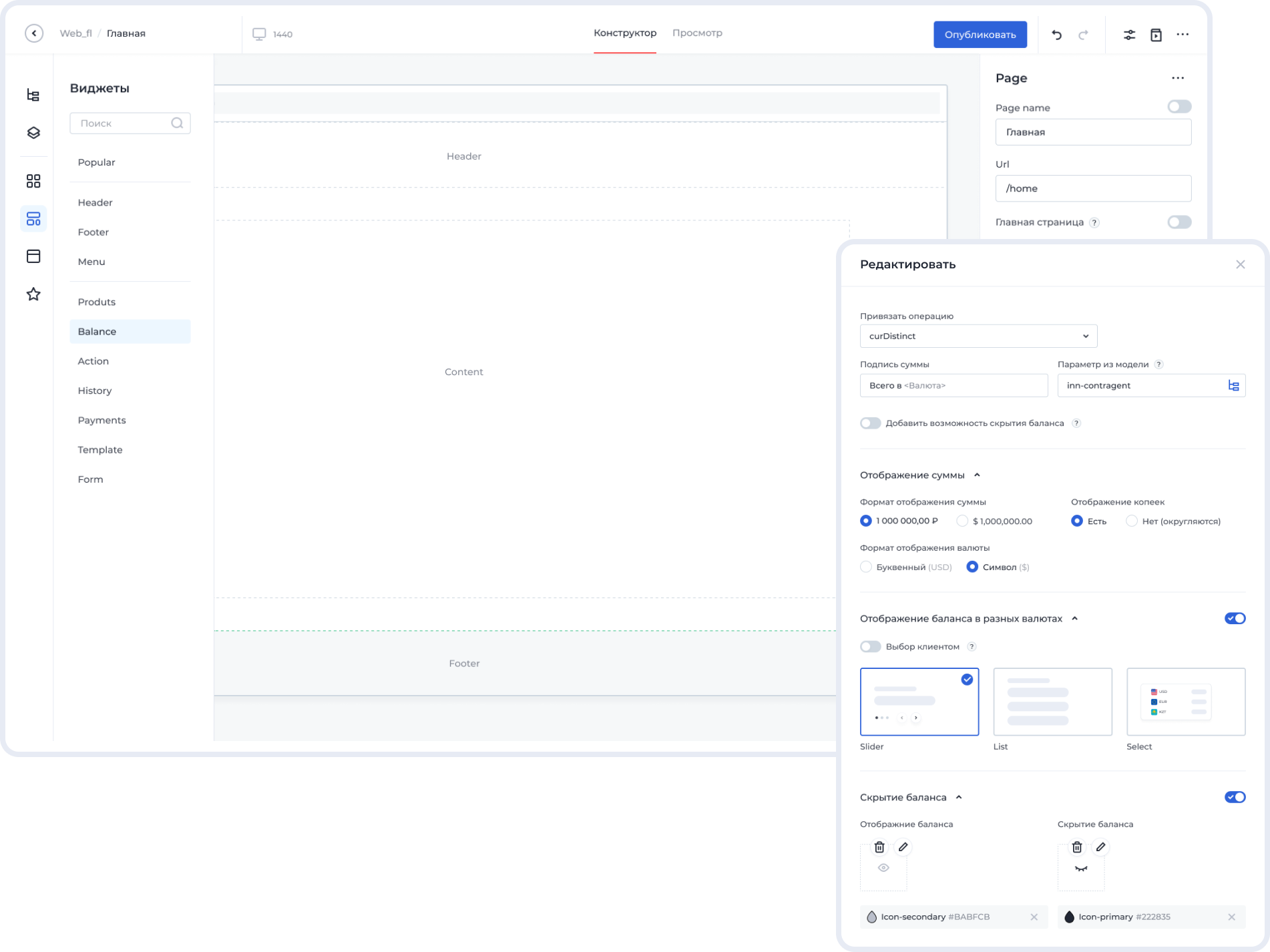Go back using the arrow button
The width and height of the screenshot is (1270, 952).
pyautogui.click(x=34, y=33)
